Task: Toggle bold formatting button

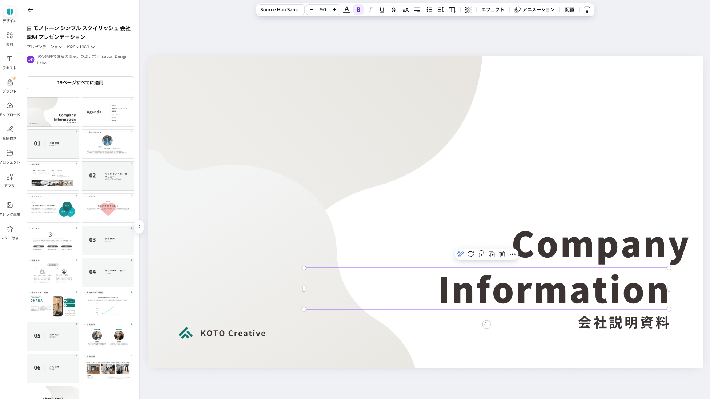Action: pos(358,10)
